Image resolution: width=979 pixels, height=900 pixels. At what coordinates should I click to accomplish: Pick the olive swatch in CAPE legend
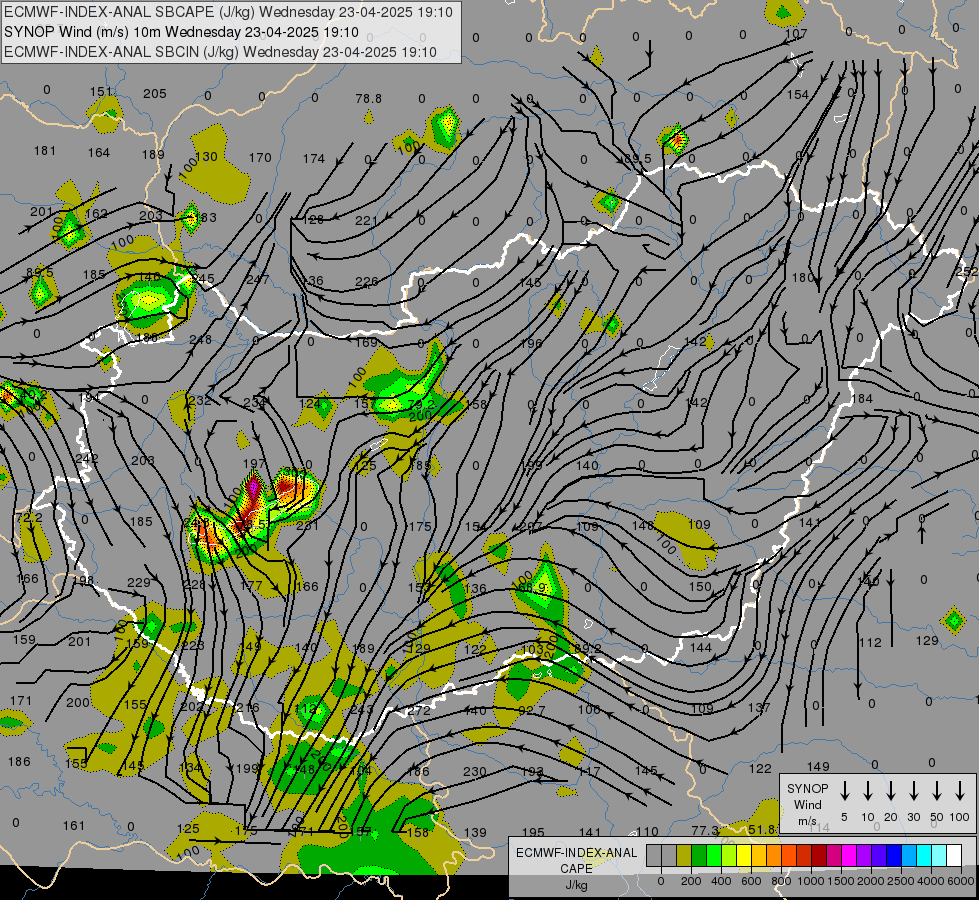click(684, 855)
